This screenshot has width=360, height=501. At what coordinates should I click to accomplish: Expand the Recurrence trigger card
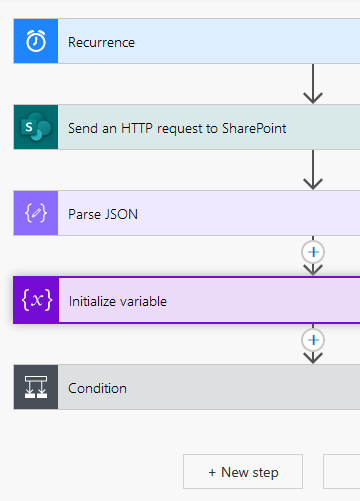(209, 41)
